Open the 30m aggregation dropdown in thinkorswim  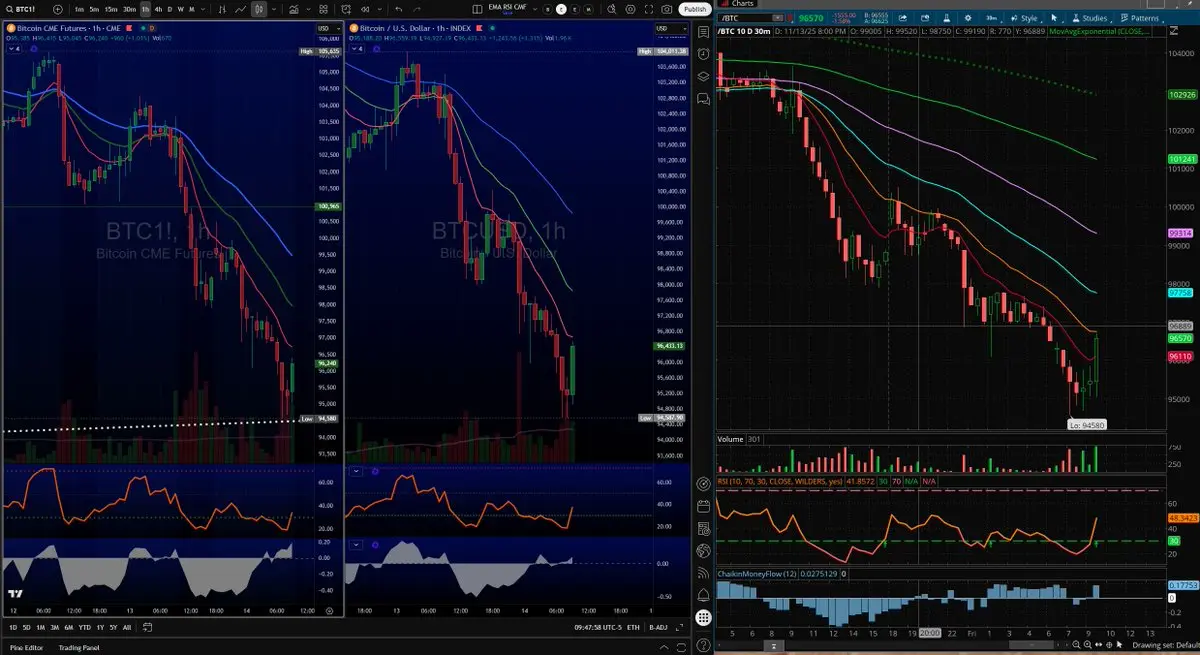click(x=992, y=18)
